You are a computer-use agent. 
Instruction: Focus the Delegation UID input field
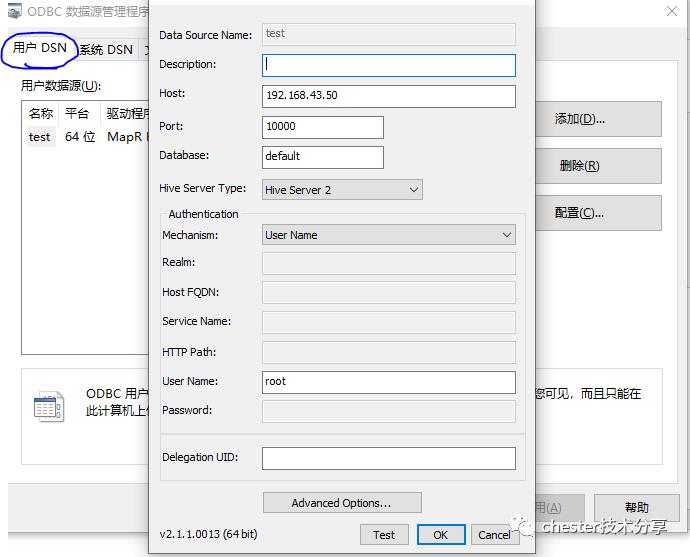[389, 458]
